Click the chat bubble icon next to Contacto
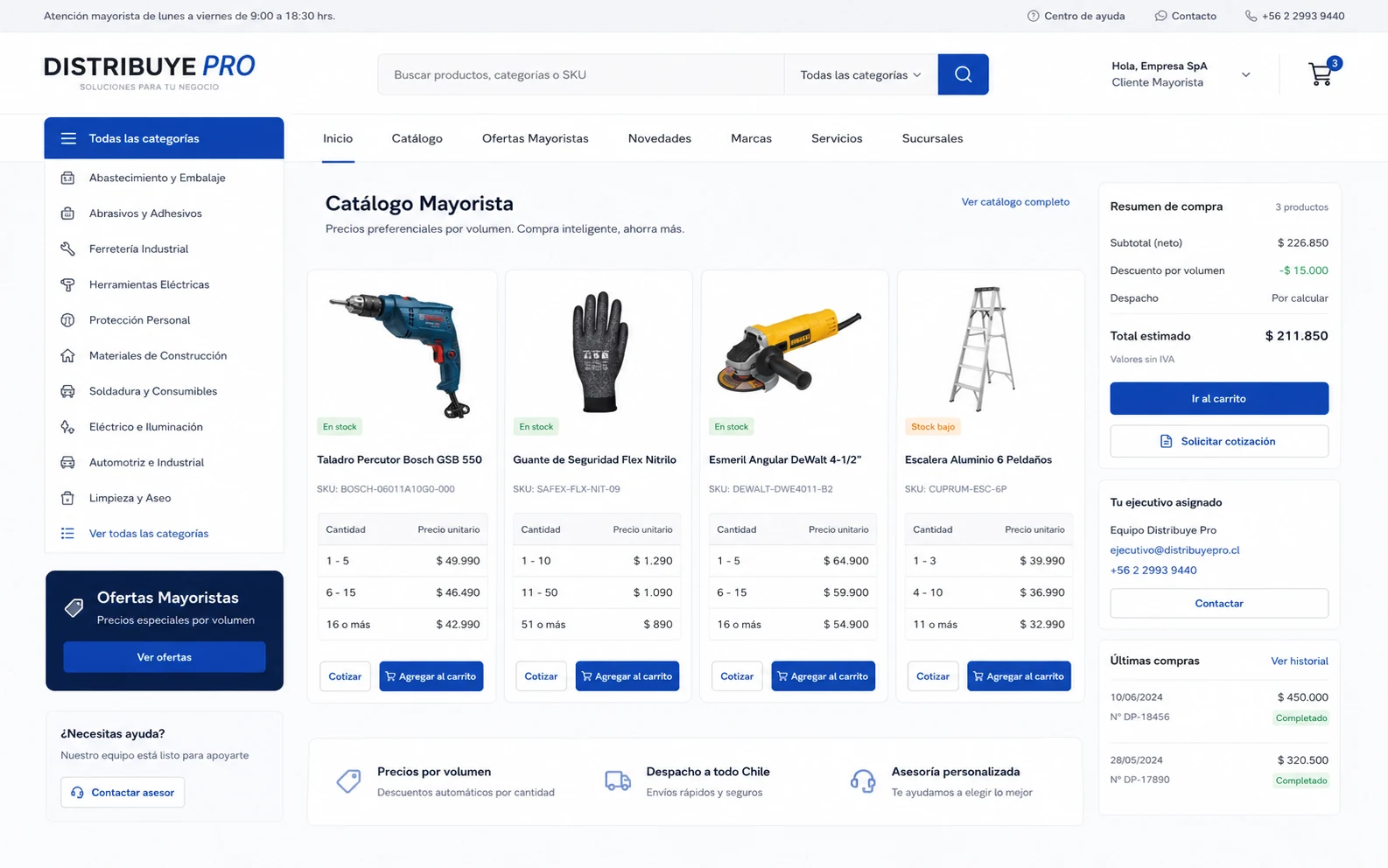 (1160, 16)
